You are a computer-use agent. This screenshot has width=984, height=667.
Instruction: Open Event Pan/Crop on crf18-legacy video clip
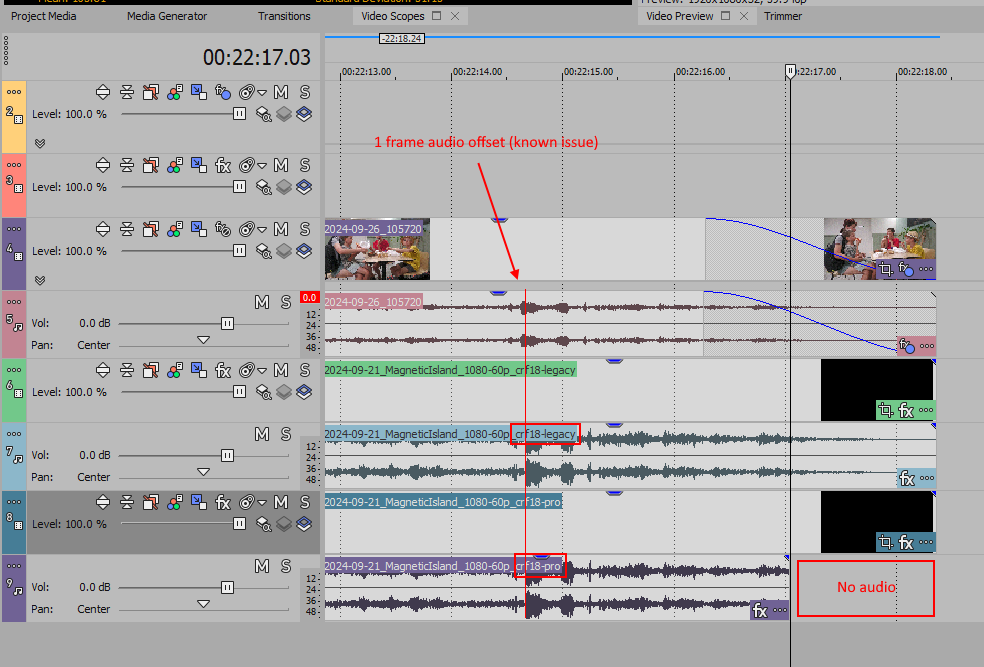pos(884,410)
